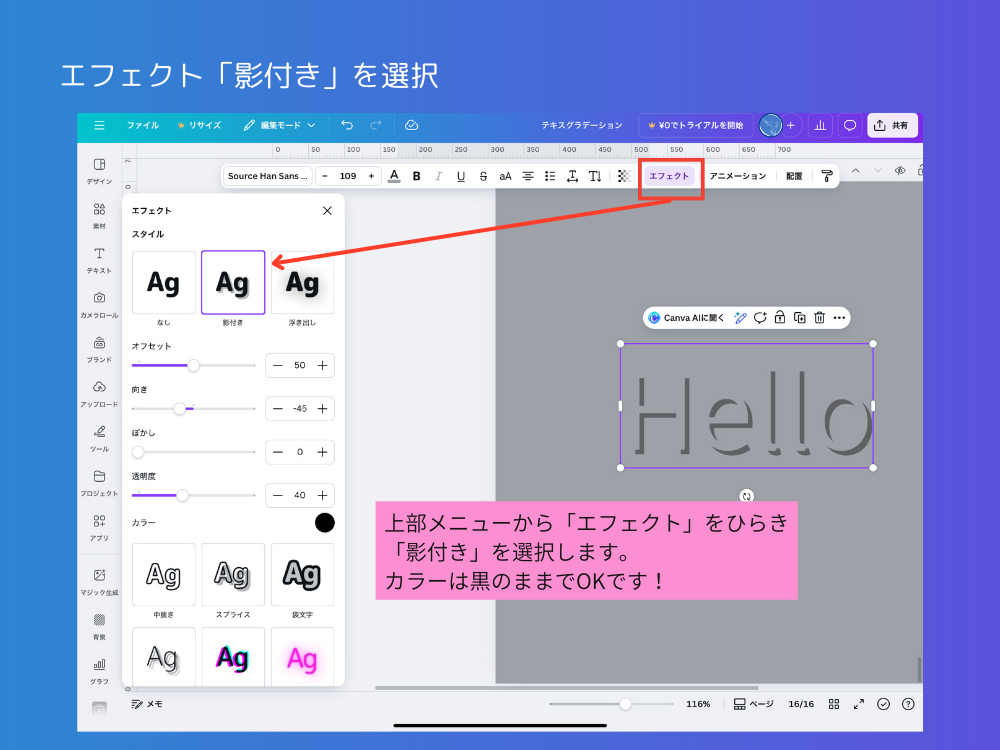Select the text color icon in the toolbar
The width and height of the screenshot is (1000, 750).
[x=393, y=176]
